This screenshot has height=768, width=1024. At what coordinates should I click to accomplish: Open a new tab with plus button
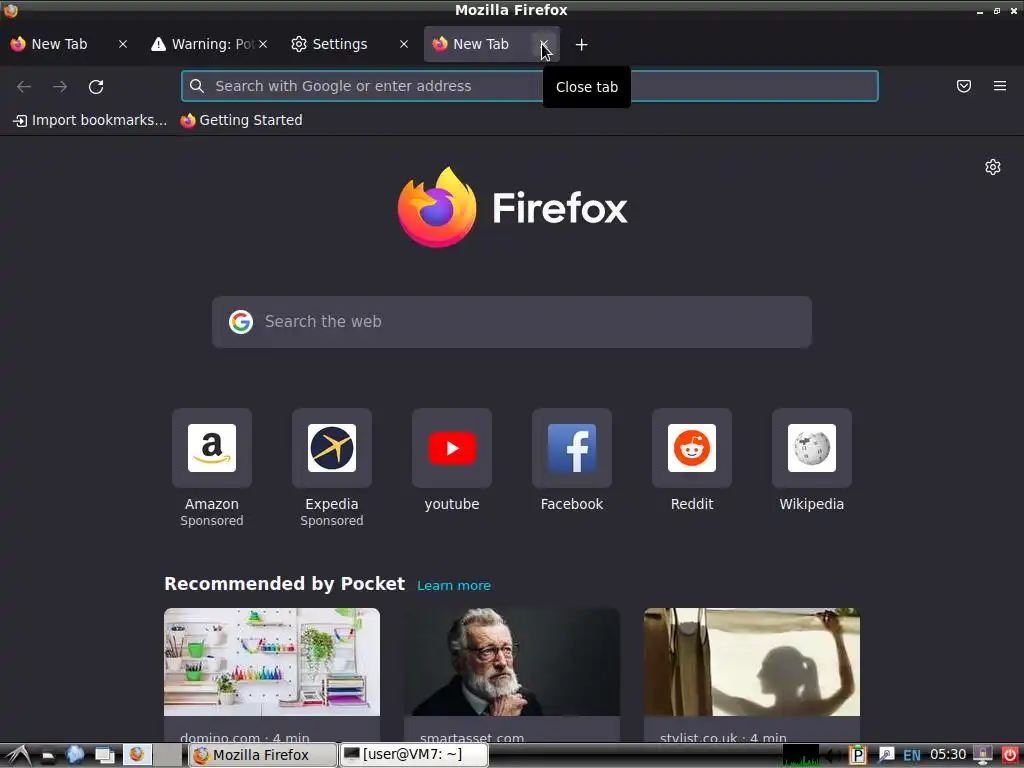pyautogui.click(x=581, y=44)
